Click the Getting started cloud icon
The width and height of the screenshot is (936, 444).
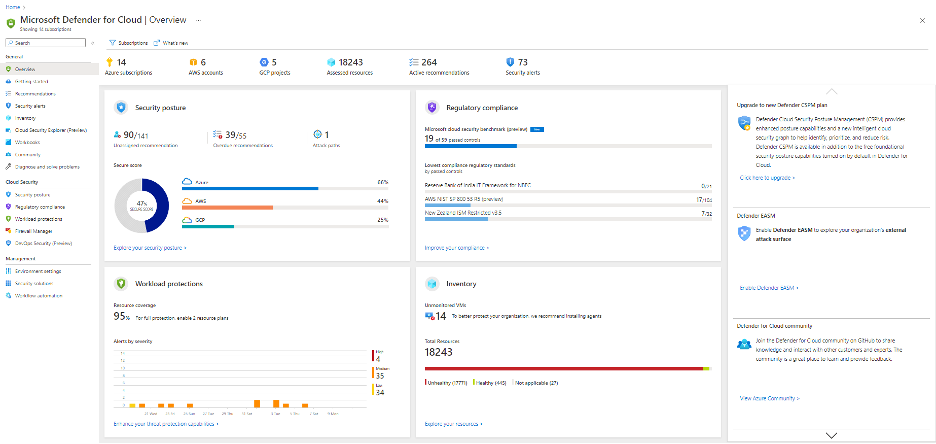8,81
